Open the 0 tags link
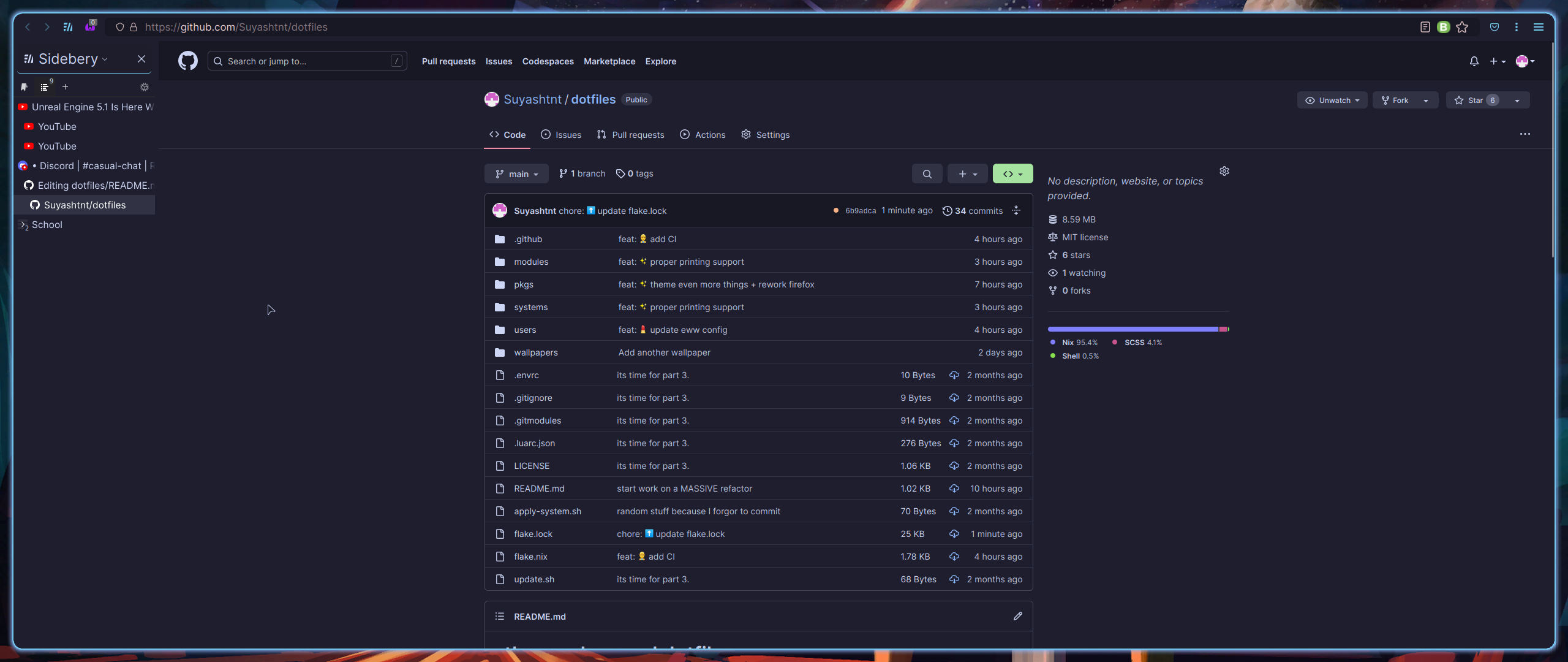1568x662 pixels. (x=635, y=173)
